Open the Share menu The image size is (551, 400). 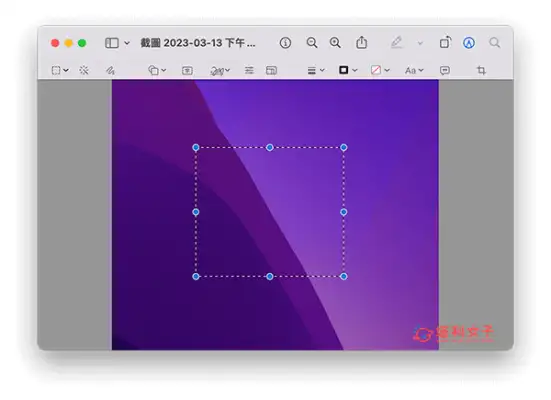coord(362,43)
